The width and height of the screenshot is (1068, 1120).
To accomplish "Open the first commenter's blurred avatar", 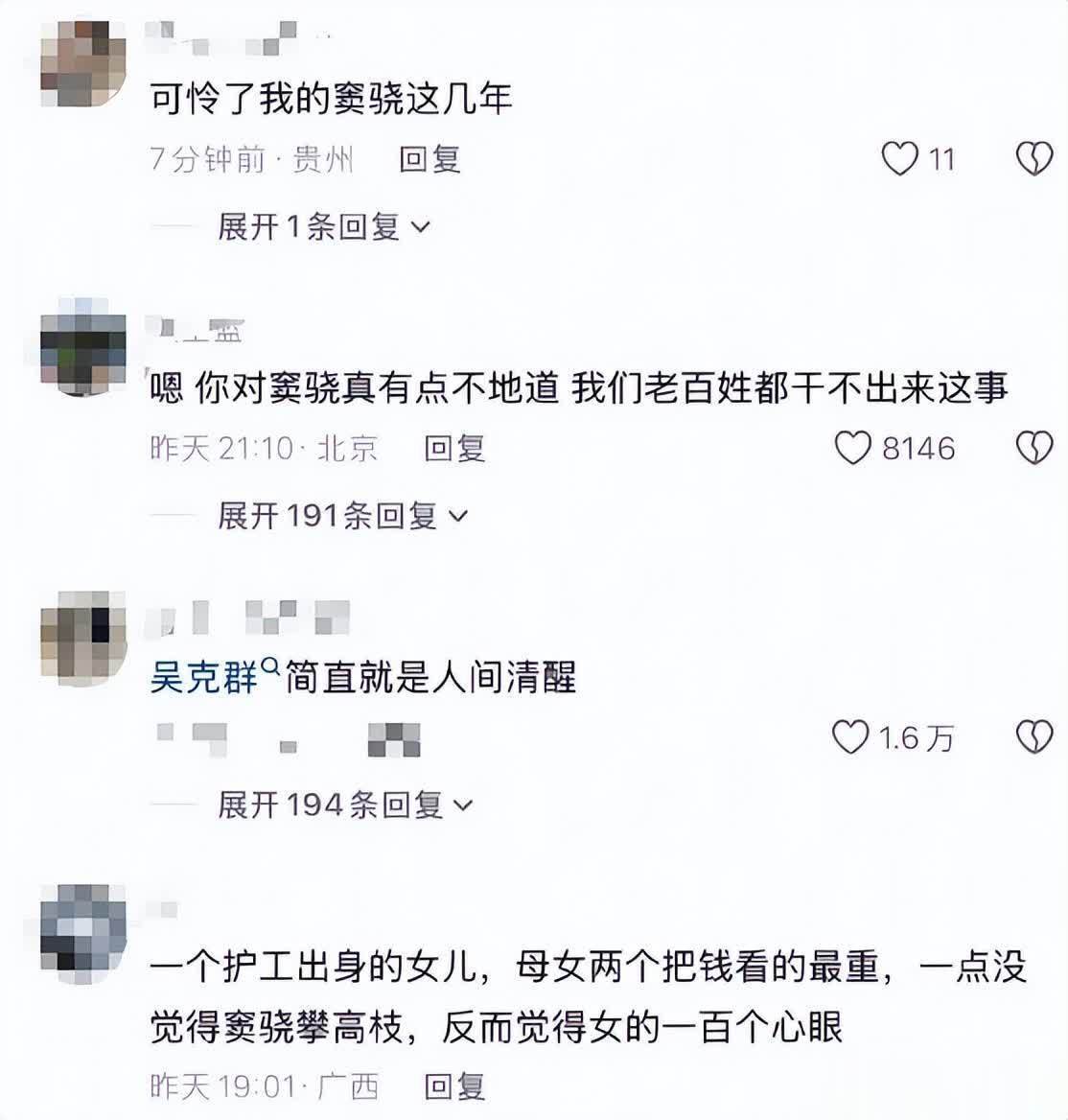I will click(83, 63).
